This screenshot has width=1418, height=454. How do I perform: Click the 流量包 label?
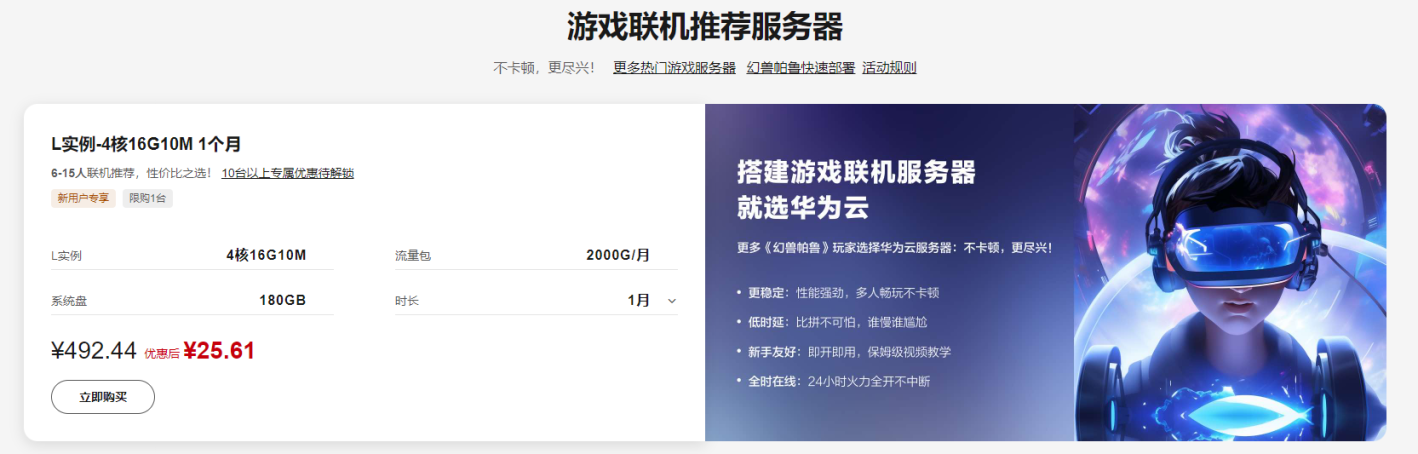tap(413, 256)
